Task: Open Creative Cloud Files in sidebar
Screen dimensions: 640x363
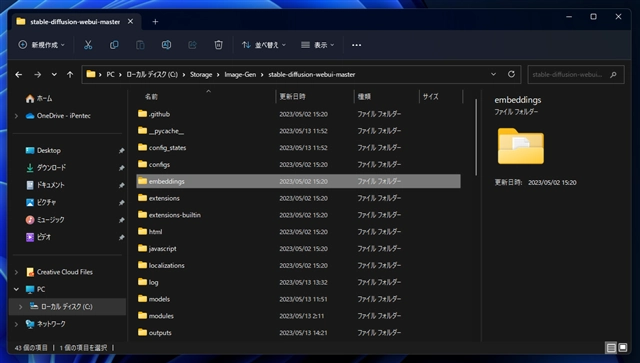Action: coord(60,272)
